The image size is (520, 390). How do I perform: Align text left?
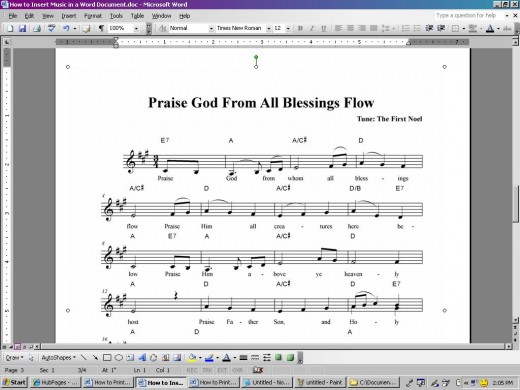tap(338, 28)
